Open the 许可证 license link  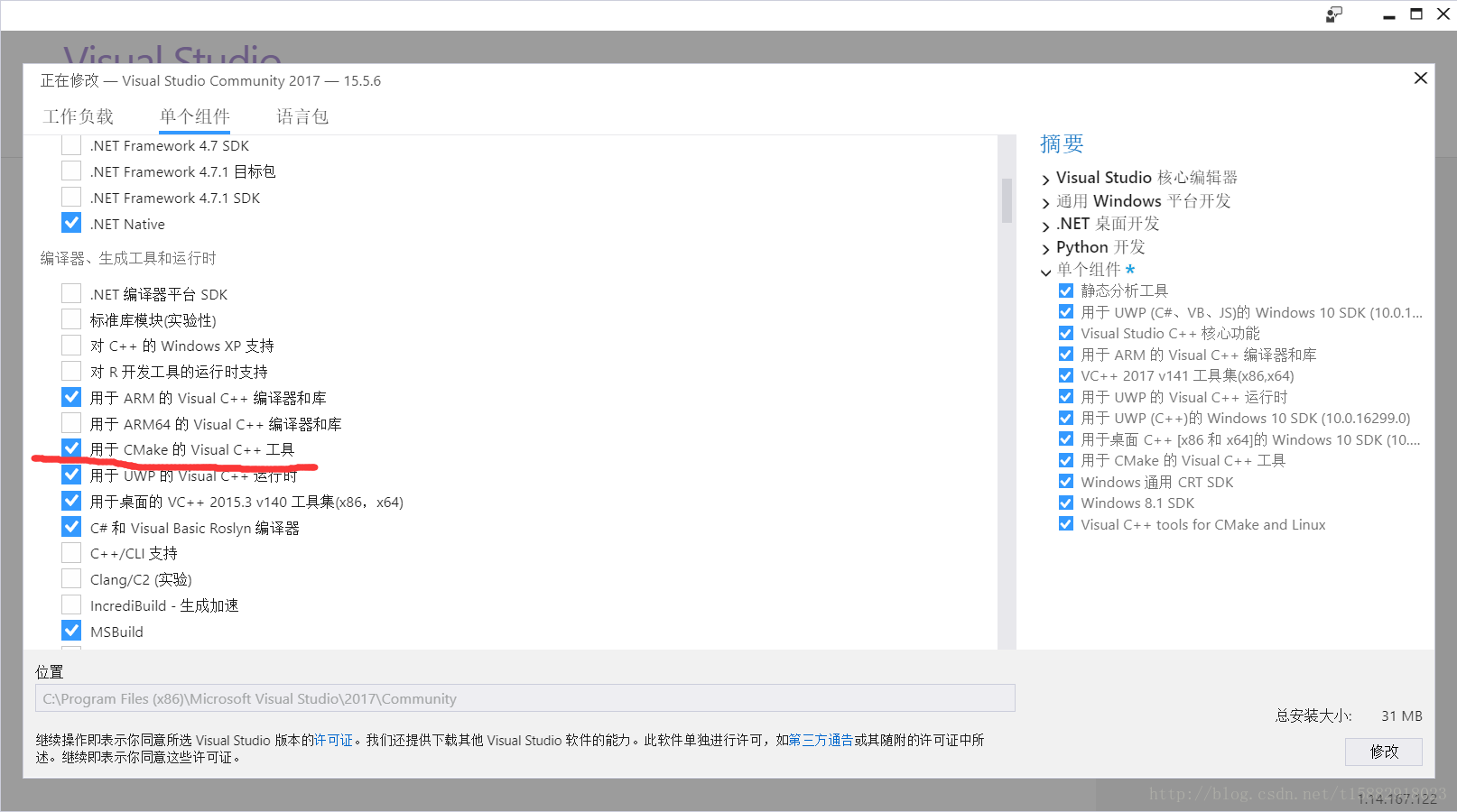tap(333, 740)
